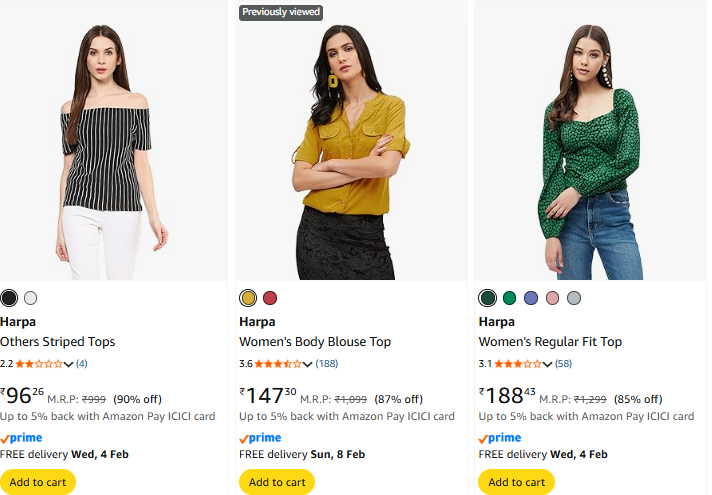Expand the 3.1 star rating dropdown arrow

[544, 364]
